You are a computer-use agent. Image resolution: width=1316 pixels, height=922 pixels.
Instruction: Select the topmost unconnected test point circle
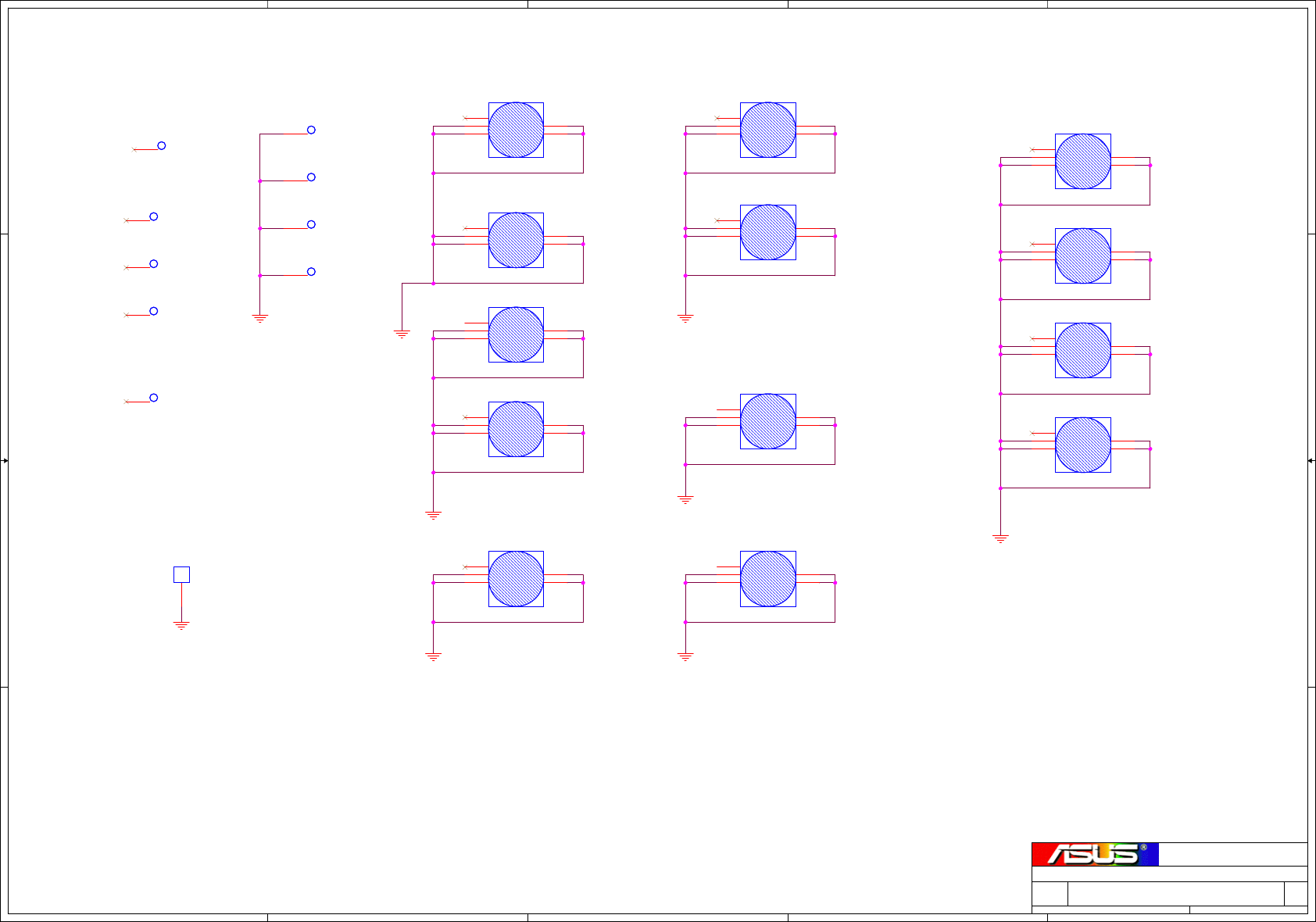162,145
